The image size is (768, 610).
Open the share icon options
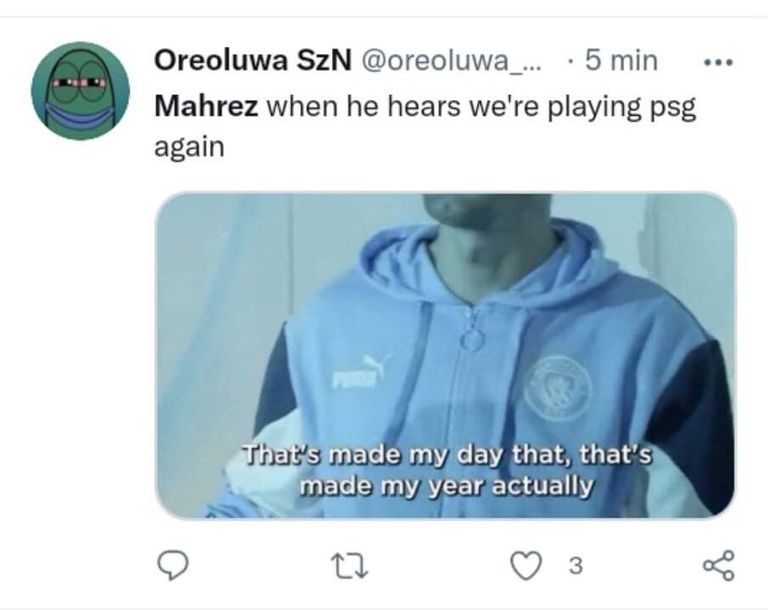pos(719,565)
